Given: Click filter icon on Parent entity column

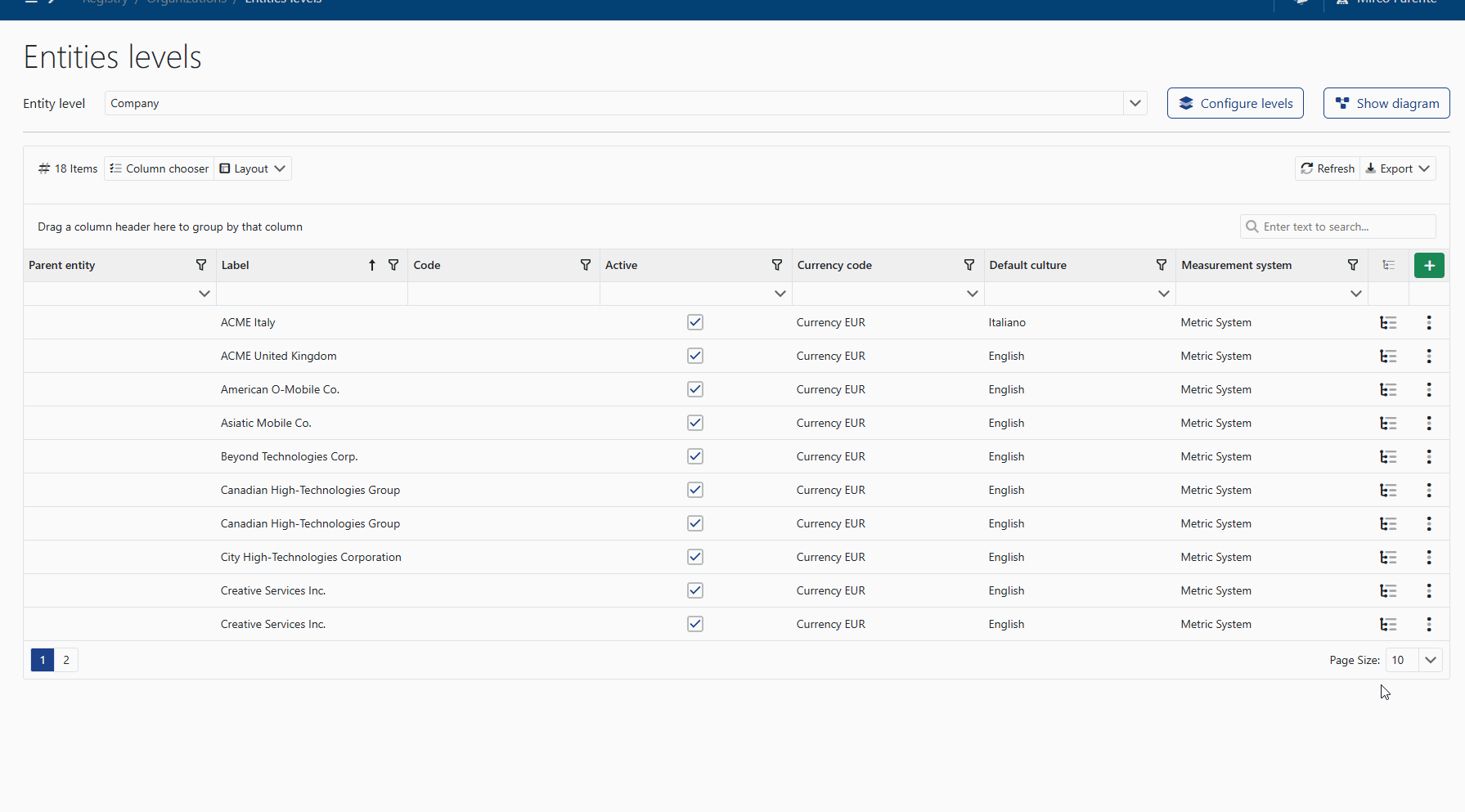Looking at the screenshot, I should pos(201,266).
